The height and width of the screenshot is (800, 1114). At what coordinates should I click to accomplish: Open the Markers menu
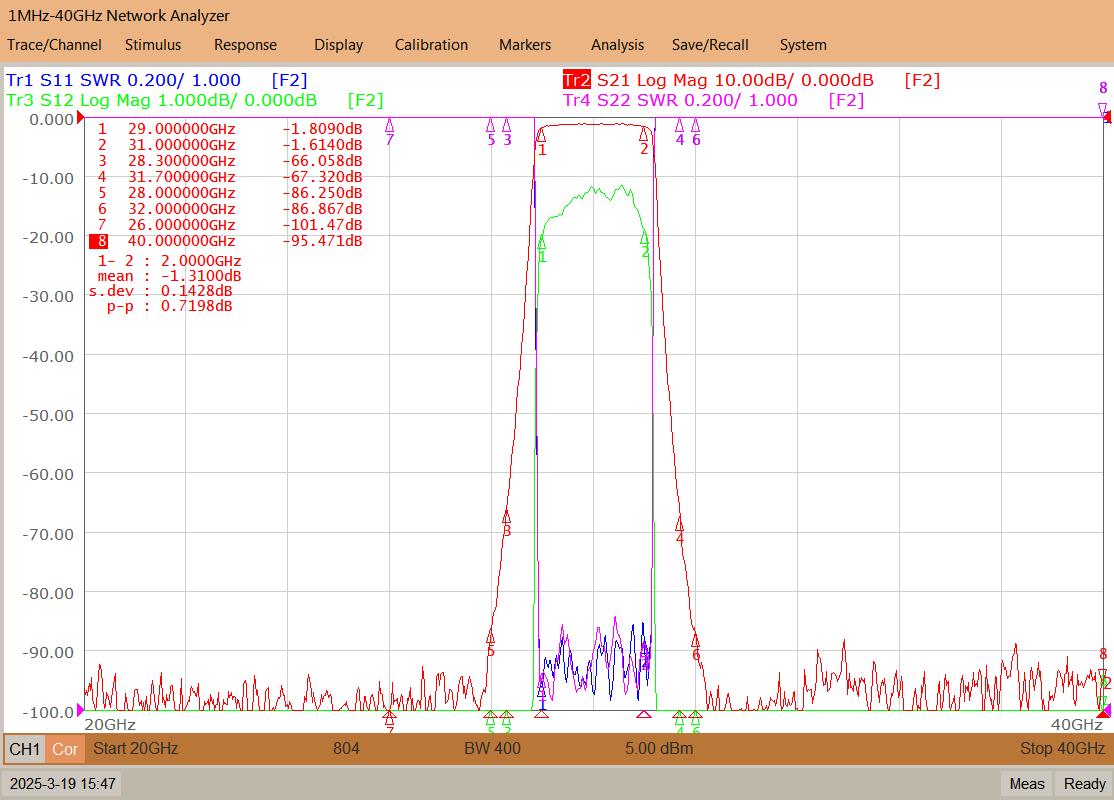525,45
